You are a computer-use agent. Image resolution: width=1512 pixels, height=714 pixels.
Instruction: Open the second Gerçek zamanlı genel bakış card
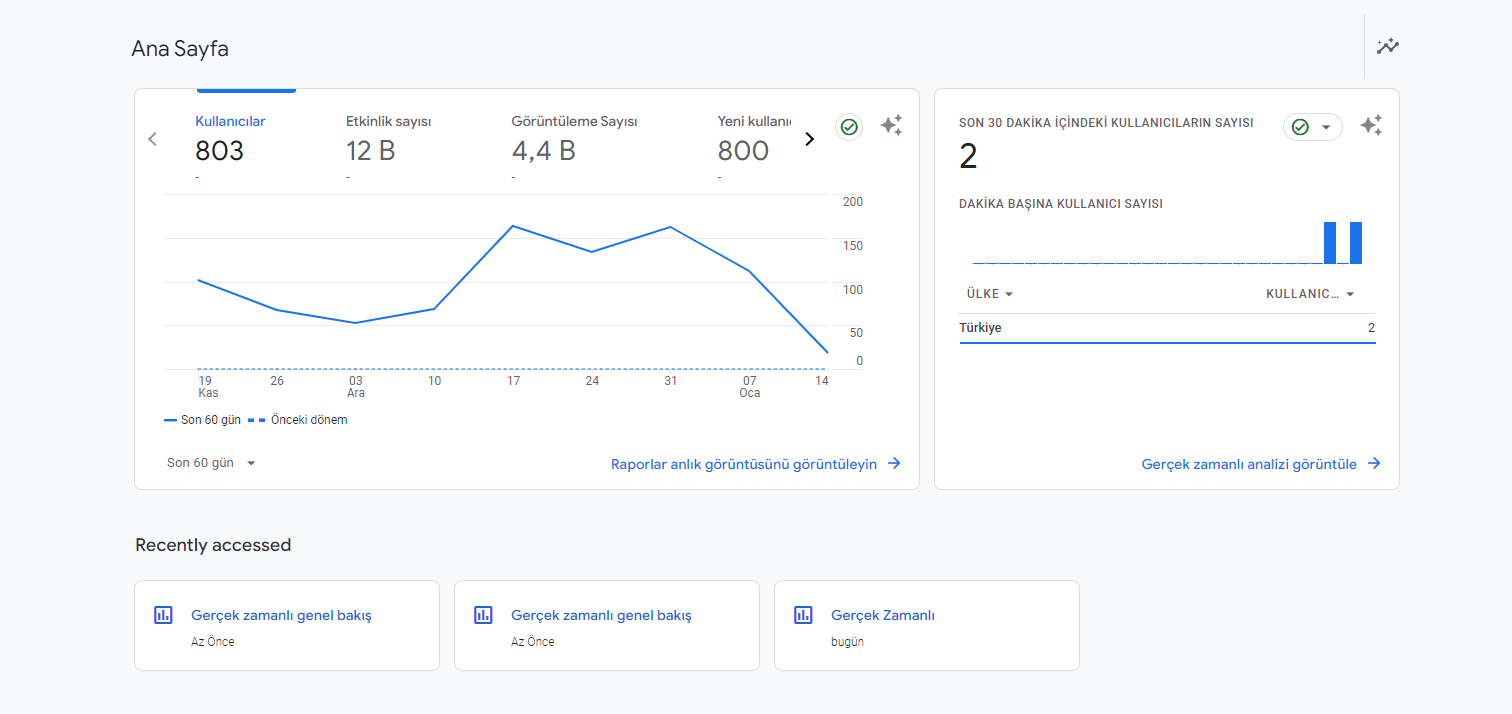point(607,625)
